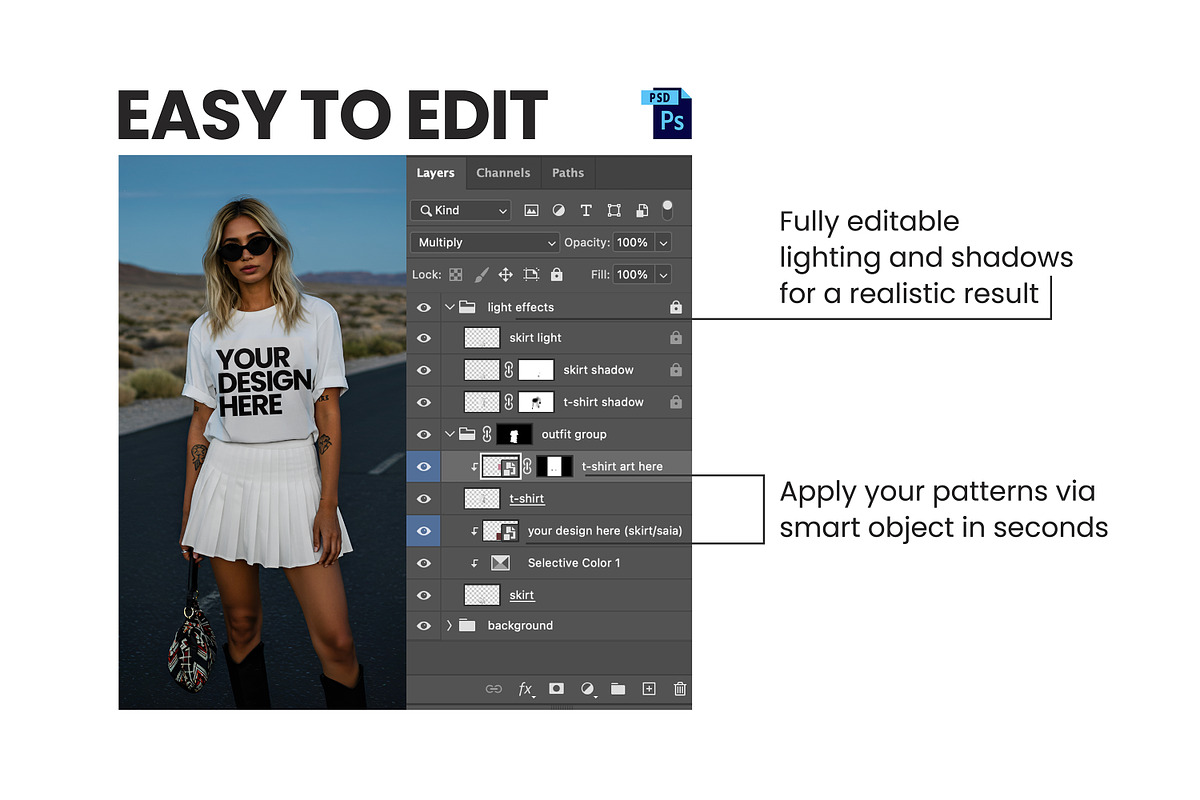1200x800 pixels.
Task: Select skirt light layer thumbnail
Action: click(x=482, y=338)
